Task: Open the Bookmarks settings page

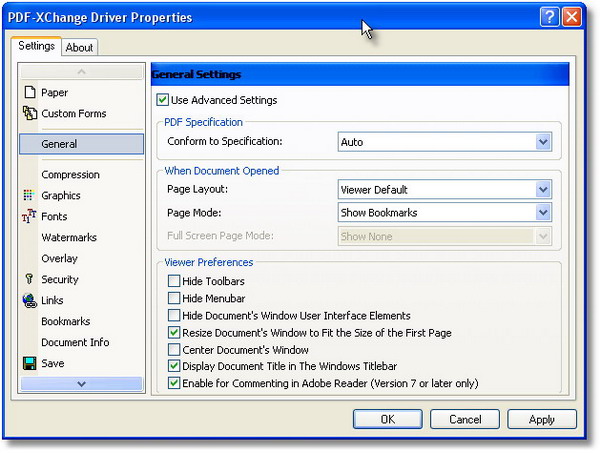Action: coord(82,321)
